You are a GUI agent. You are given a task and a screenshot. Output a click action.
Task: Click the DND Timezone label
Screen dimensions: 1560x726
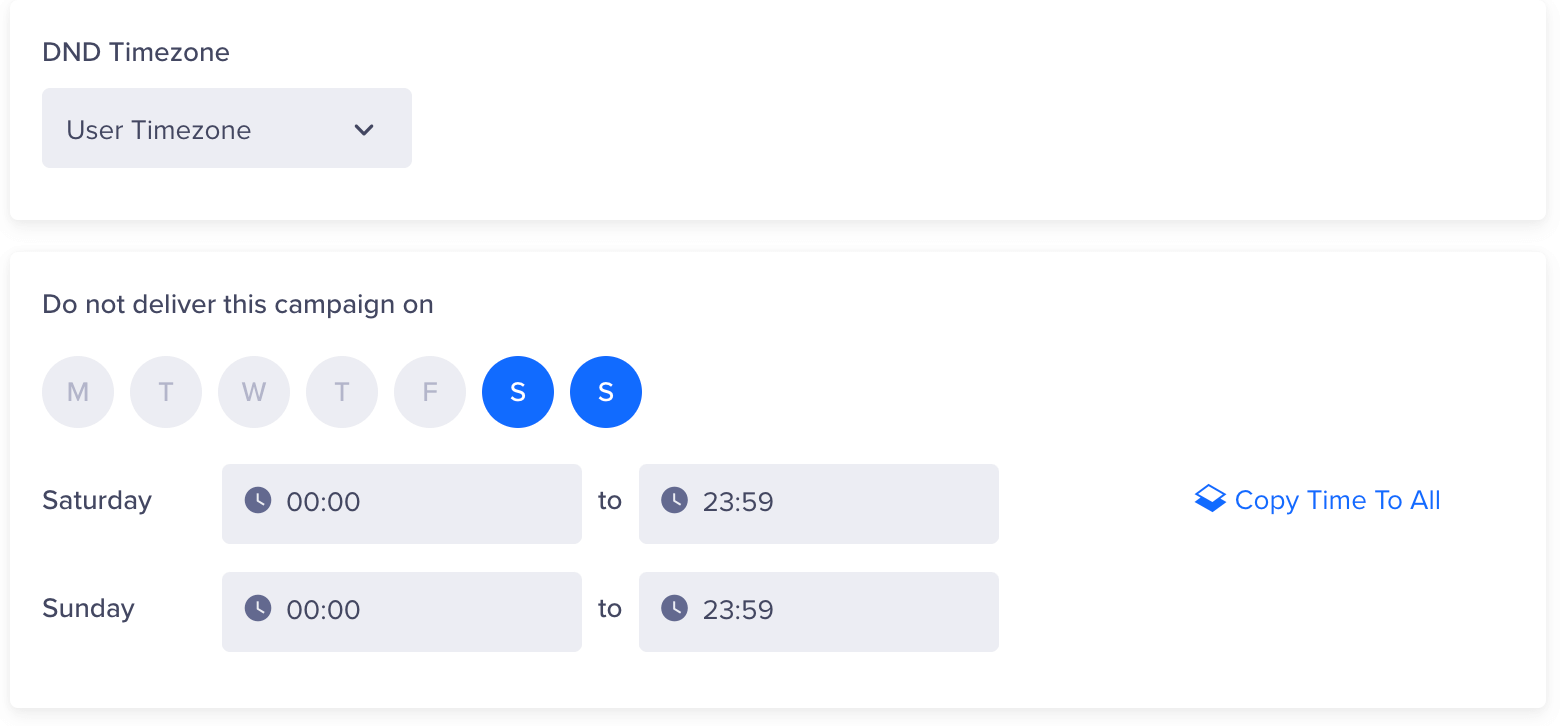136,52
